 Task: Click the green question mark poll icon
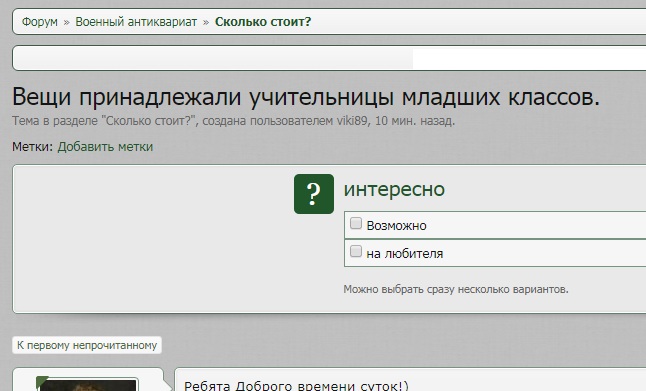(x=314, y=194)
